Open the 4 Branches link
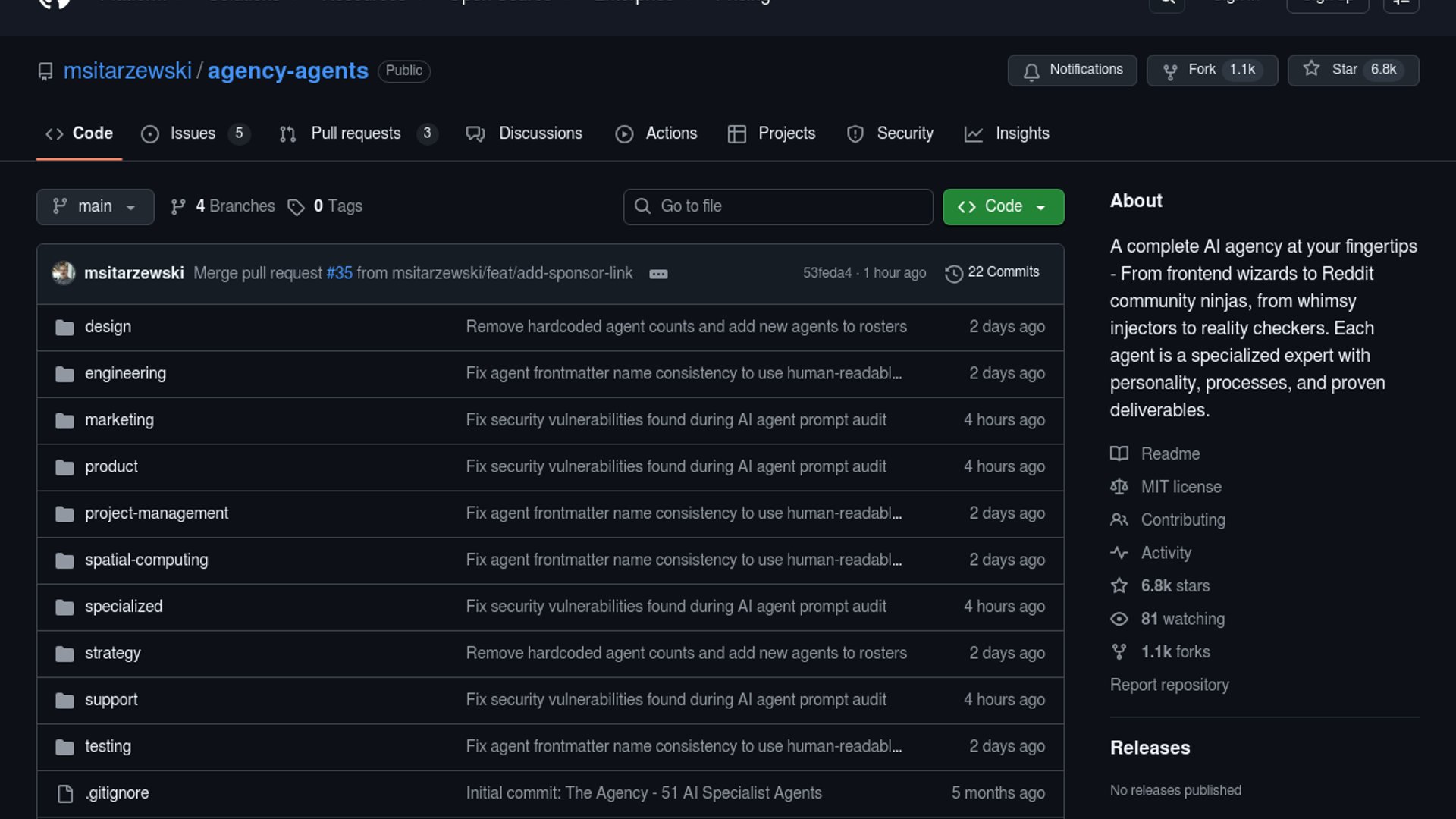 [234, 206]
